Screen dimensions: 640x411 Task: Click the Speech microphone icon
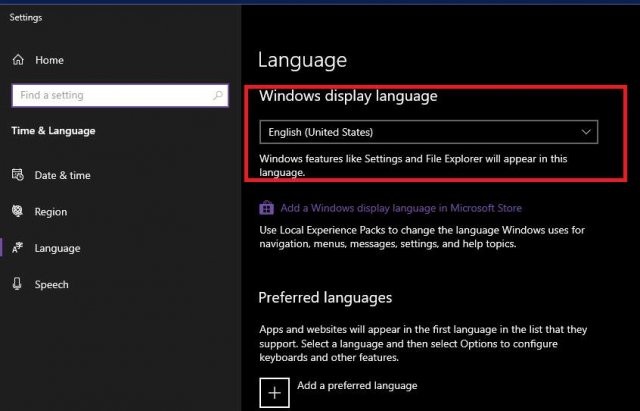point(18,284)
